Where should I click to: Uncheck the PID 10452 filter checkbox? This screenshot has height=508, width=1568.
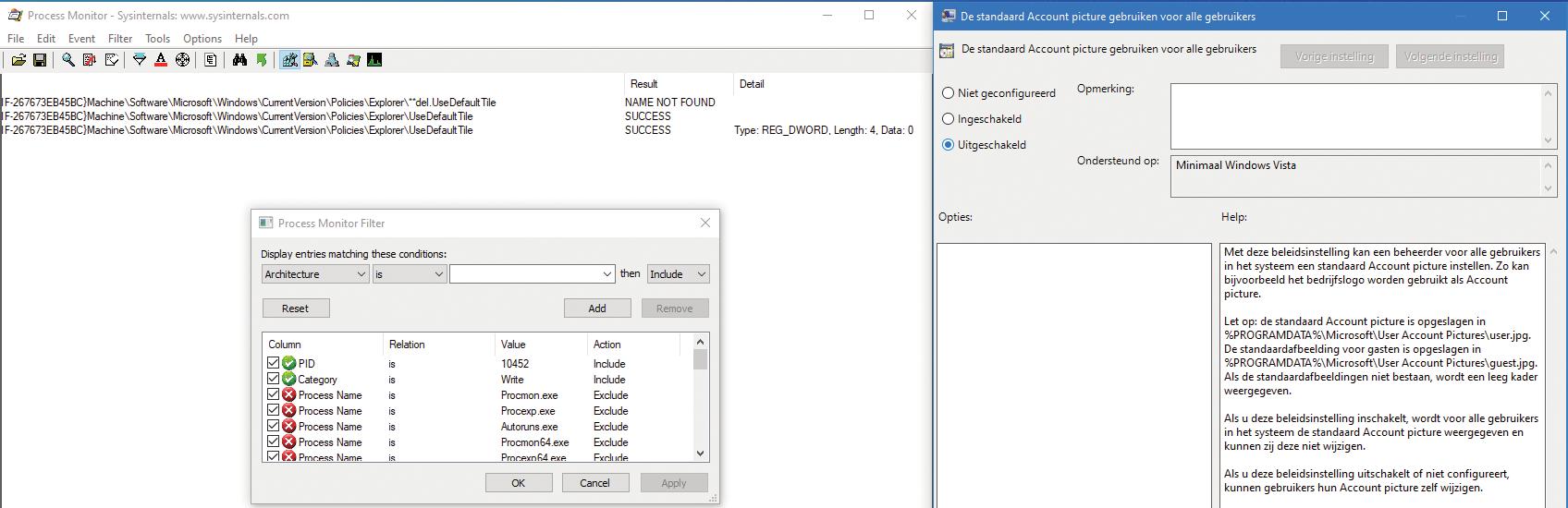273,364
